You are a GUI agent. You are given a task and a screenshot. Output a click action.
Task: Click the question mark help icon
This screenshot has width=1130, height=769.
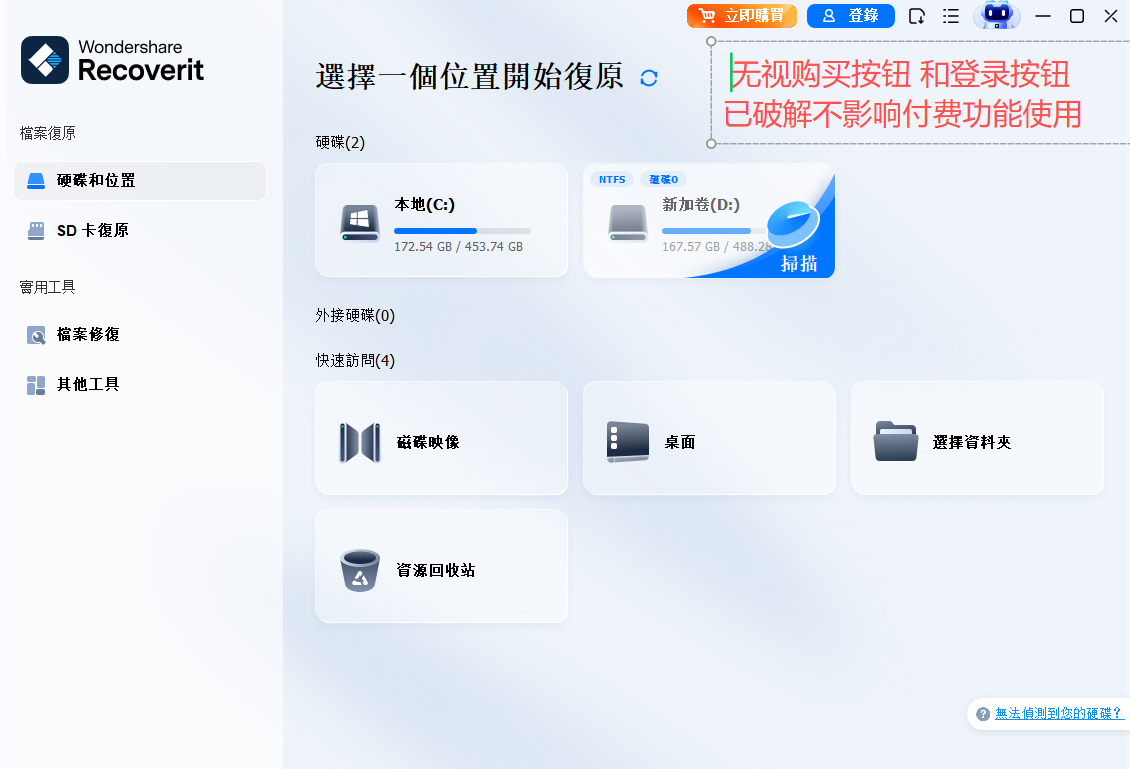(x=982, y=714)
